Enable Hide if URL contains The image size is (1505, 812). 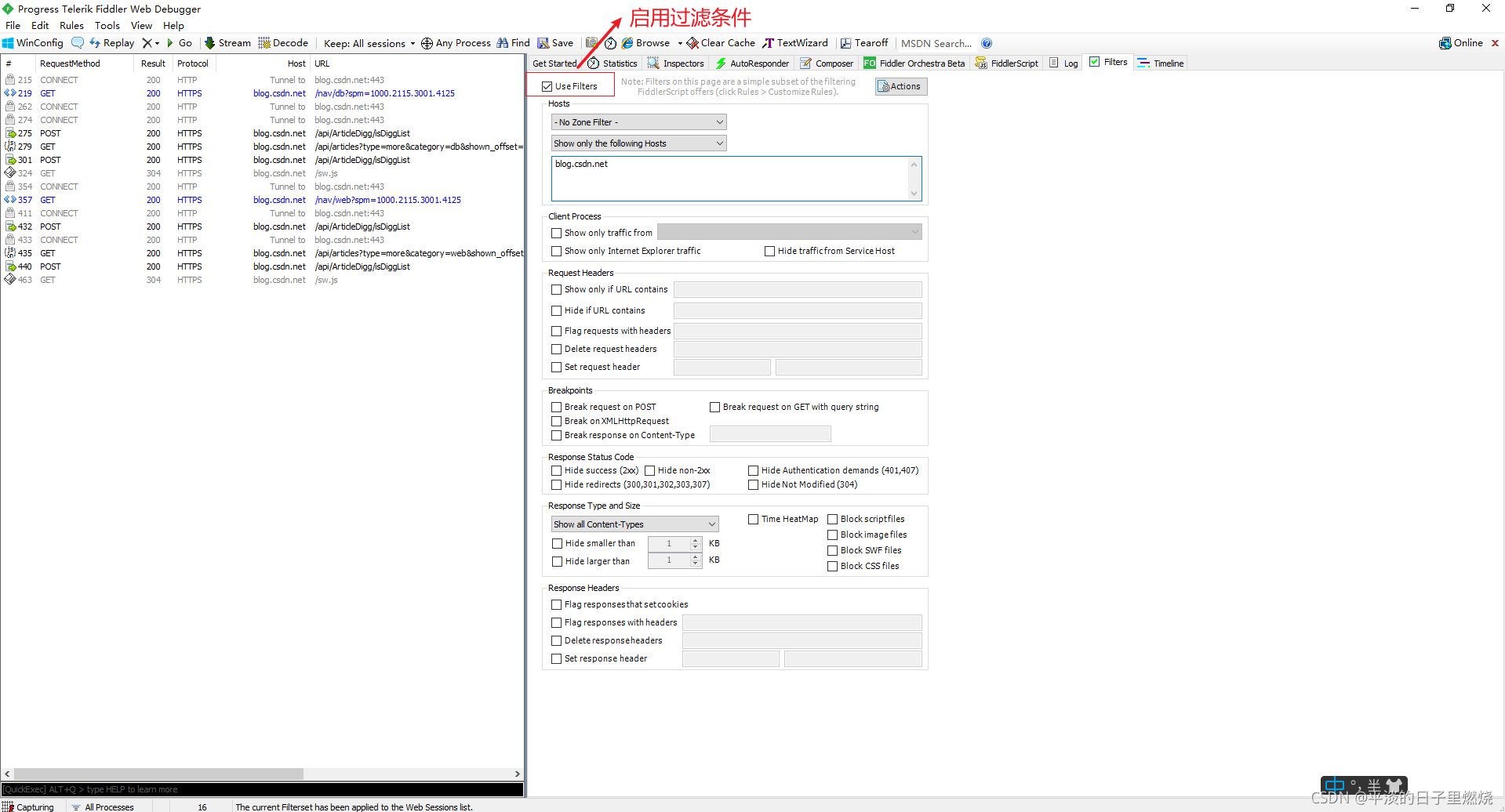[x=556, y=310]
